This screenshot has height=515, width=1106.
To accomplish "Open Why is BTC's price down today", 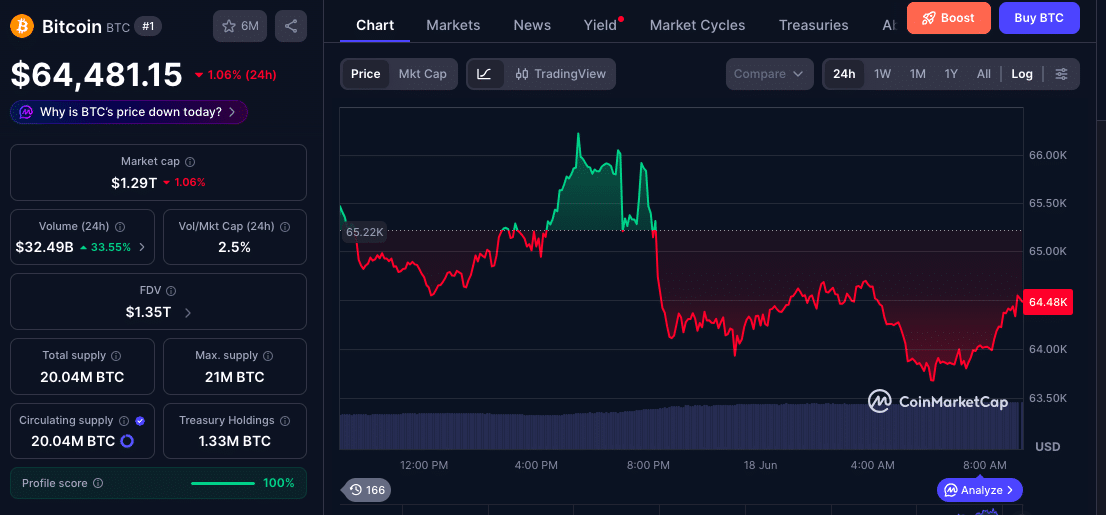I will coord(128,111).
